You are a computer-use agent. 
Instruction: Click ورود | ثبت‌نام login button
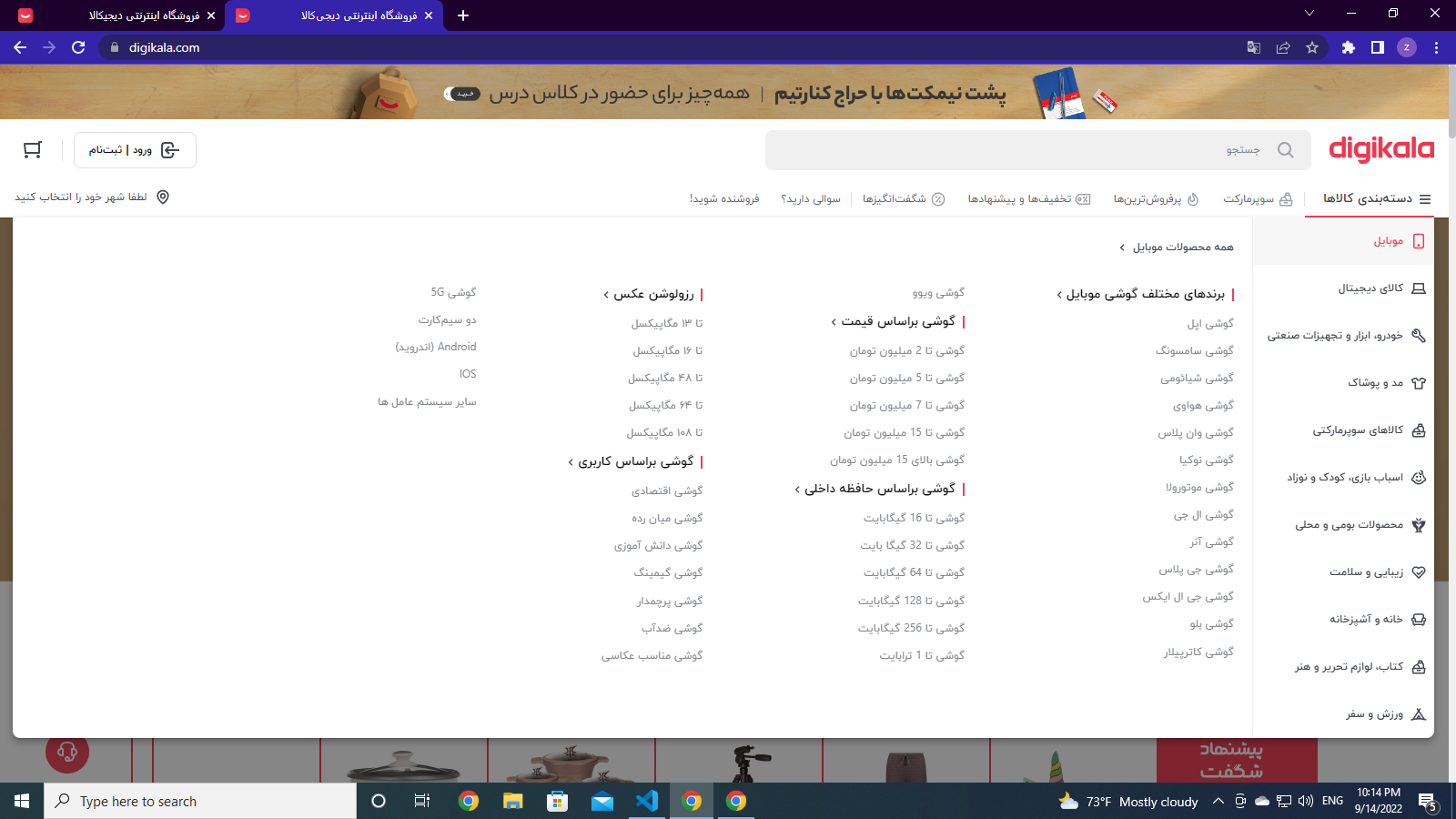(x=135, y=150)
